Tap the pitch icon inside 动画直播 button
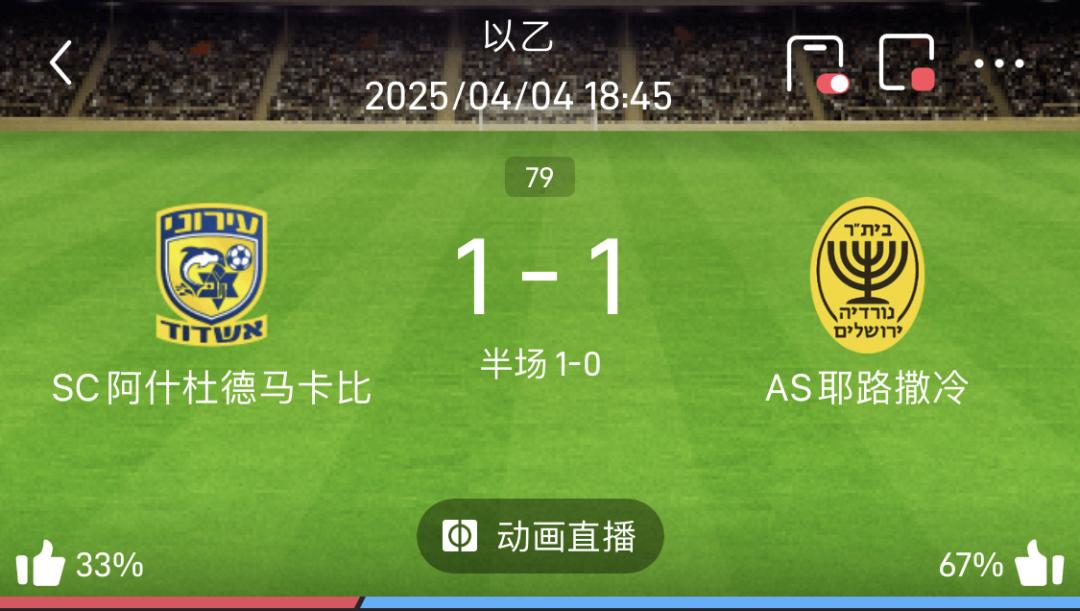Image resolution: width=1080 pixels, height=611 pixels. click(x=459, y=536)
